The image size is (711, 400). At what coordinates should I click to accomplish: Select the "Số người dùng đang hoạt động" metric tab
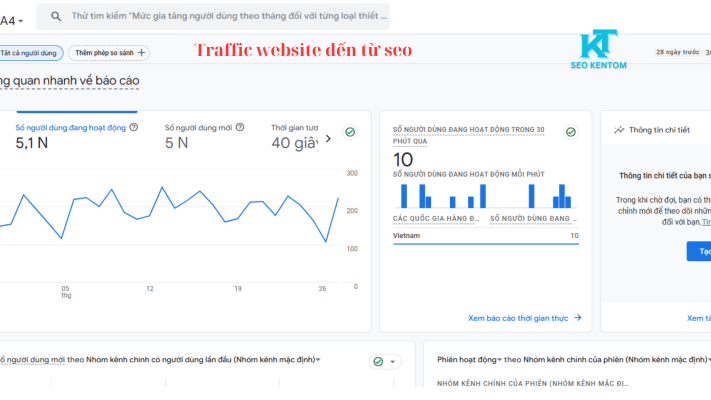click(x=76, y=136)
